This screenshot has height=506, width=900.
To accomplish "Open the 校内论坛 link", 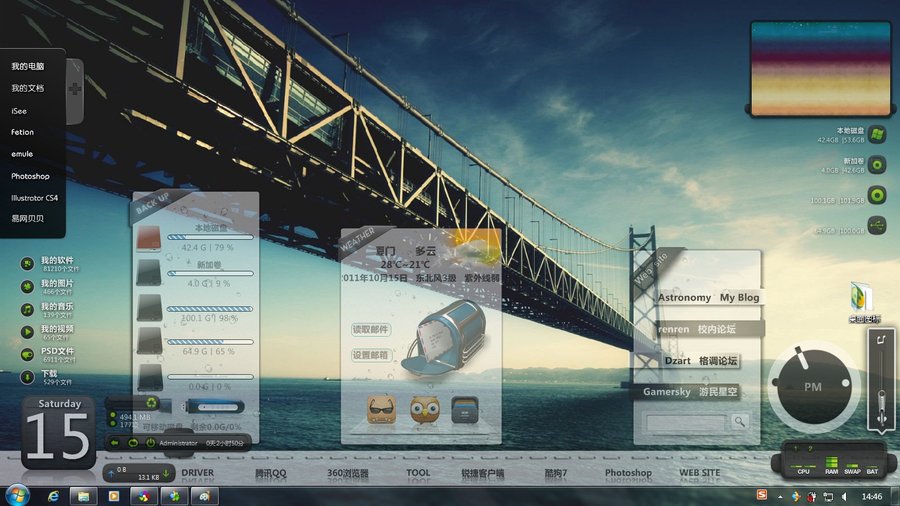I will coord(717,329).
